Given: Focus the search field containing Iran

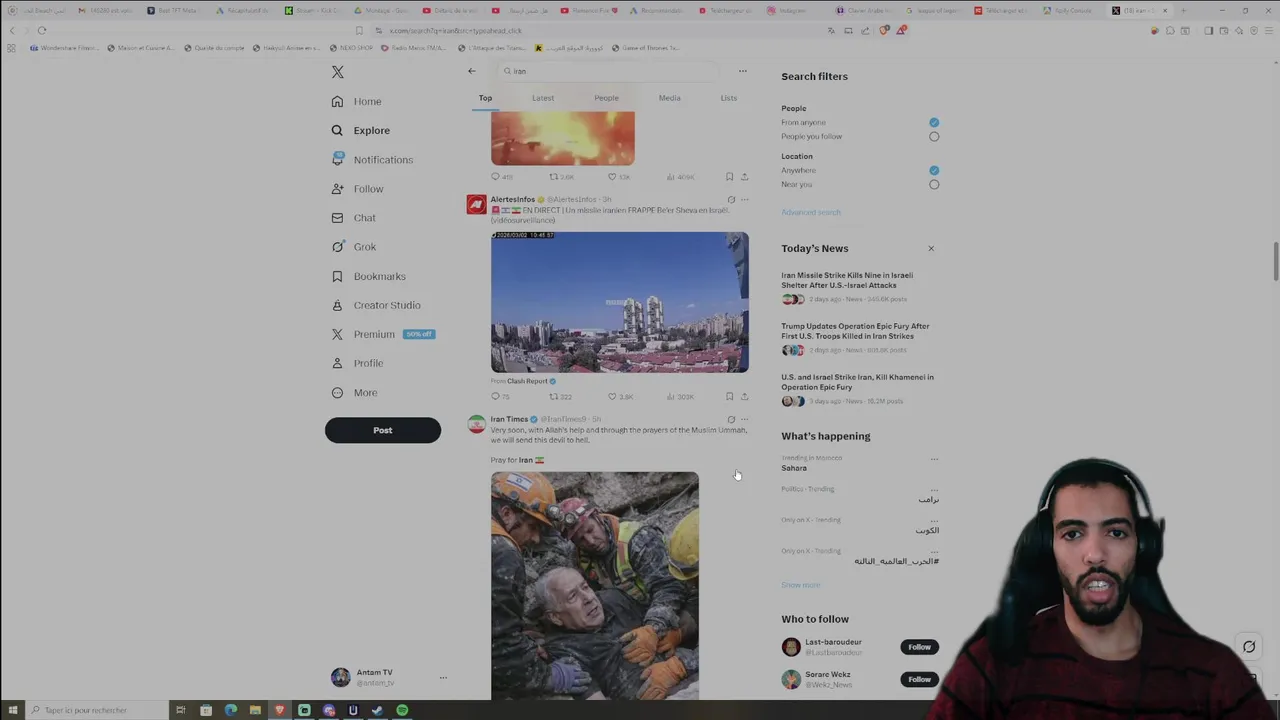Looking at the screenshot, I should pos(608,71).
